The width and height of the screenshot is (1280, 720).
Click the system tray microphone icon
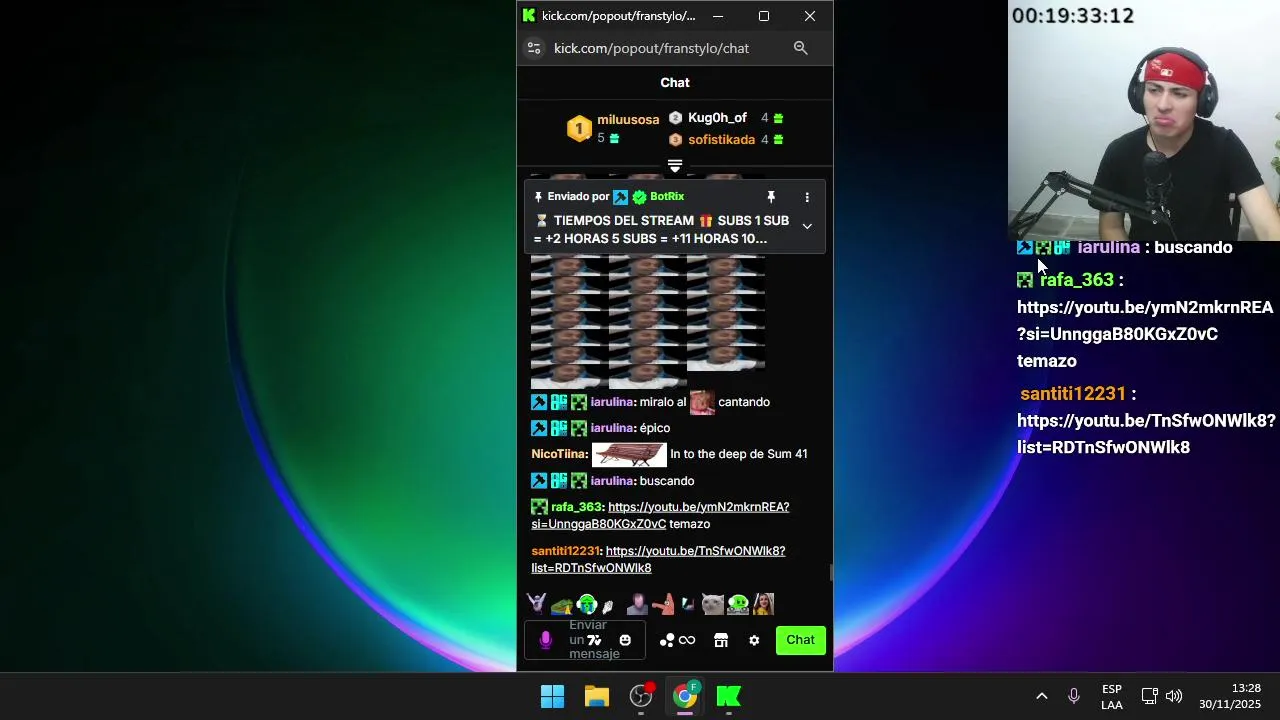[x=1073, y=696]
